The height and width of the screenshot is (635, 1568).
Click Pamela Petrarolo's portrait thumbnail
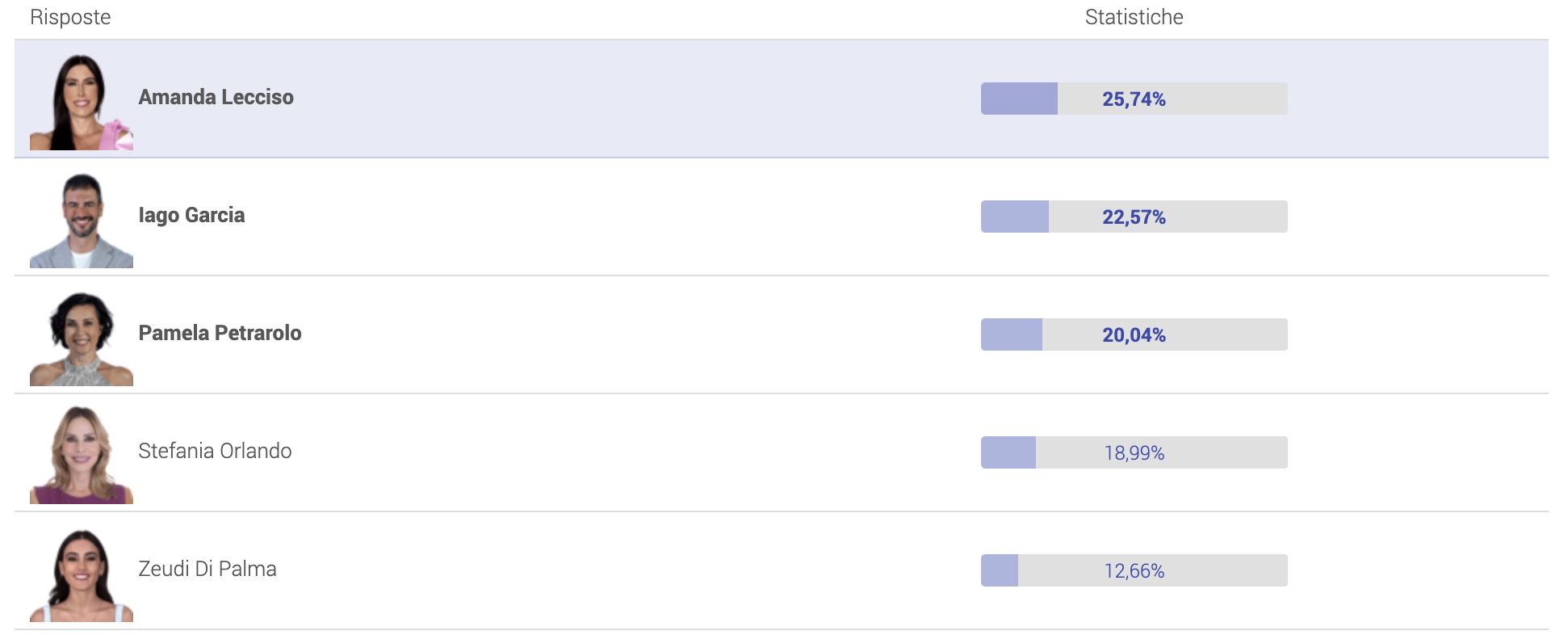coord(82,337)
